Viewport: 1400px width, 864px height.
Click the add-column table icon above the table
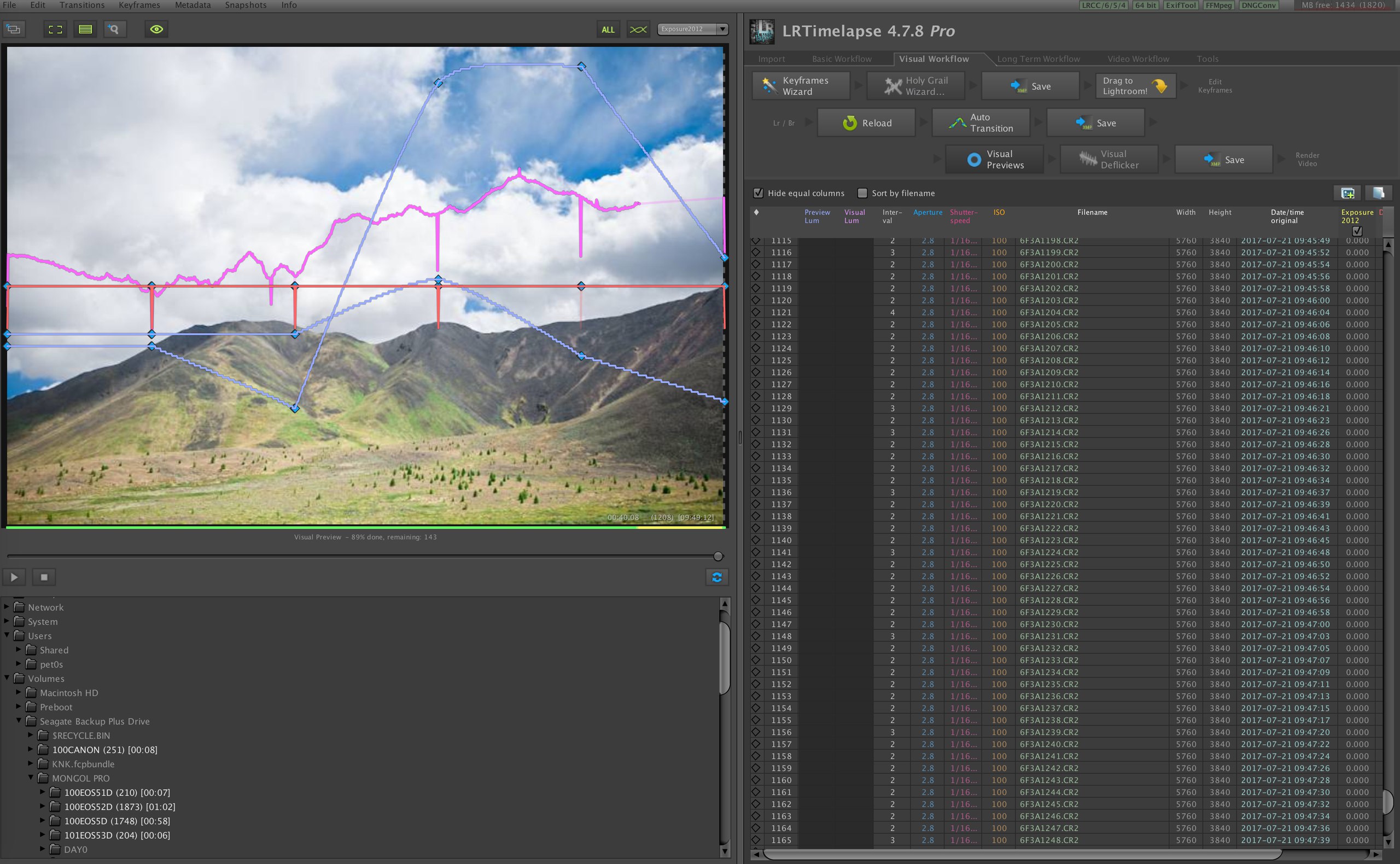1347,193
